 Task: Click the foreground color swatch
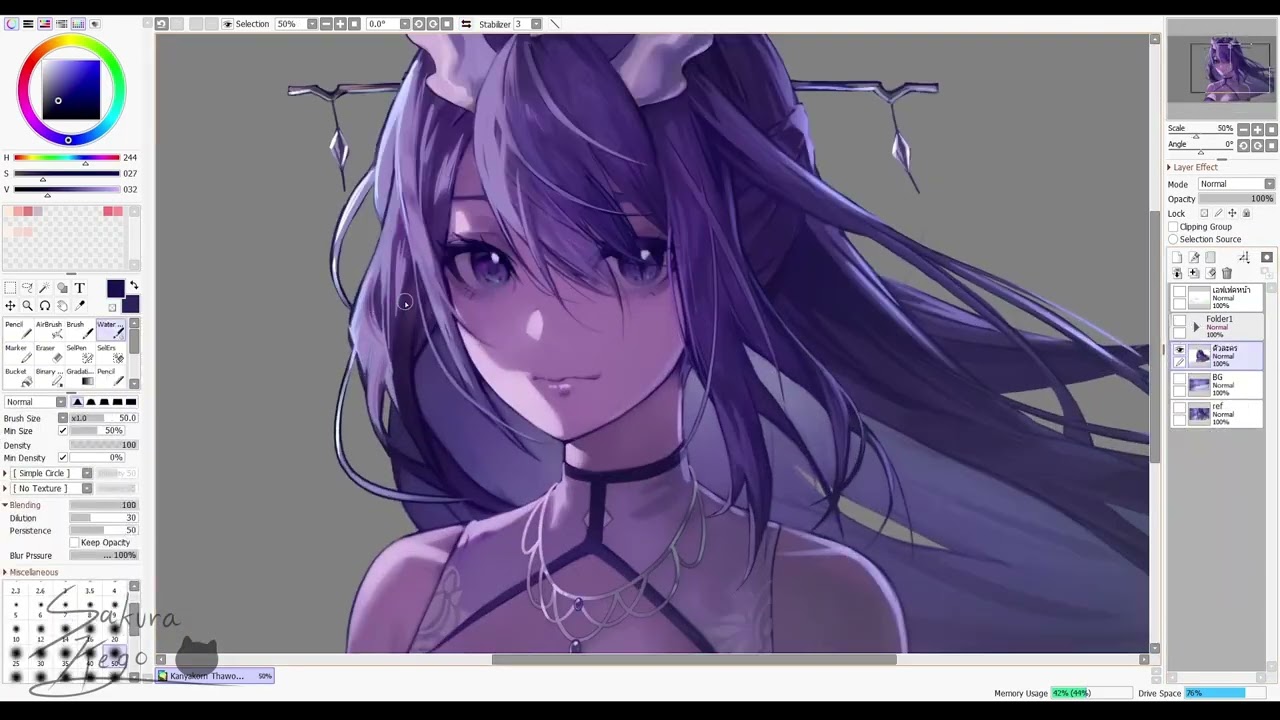(115, 289)
